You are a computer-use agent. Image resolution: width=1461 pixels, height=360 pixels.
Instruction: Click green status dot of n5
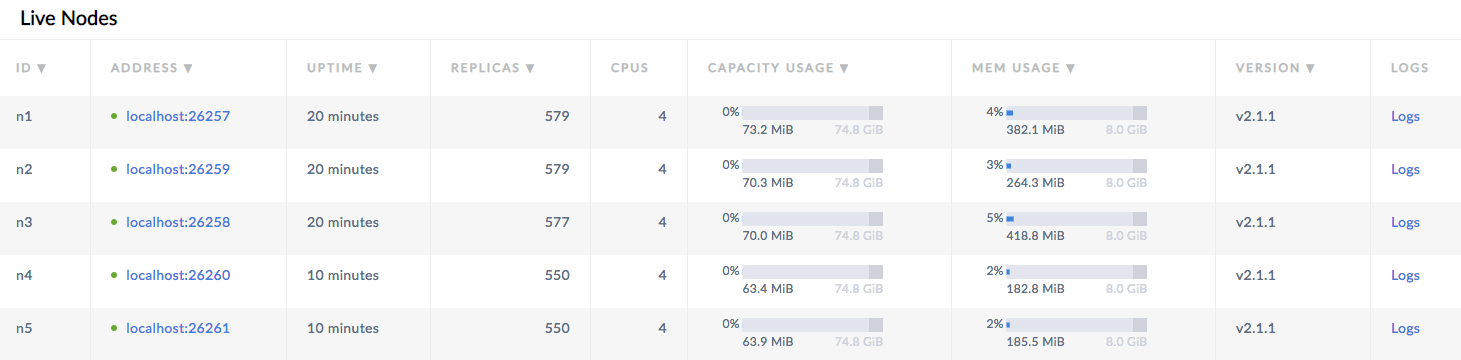tap(114, 328)
